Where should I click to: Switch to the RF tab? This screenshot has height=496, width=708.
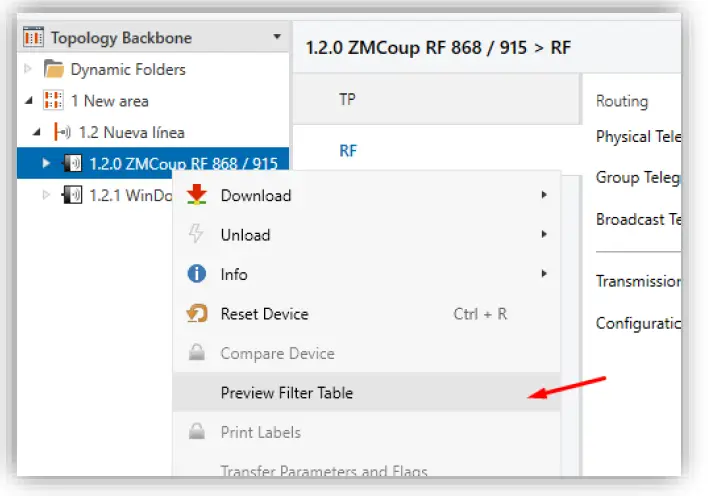tap(348, 151)
